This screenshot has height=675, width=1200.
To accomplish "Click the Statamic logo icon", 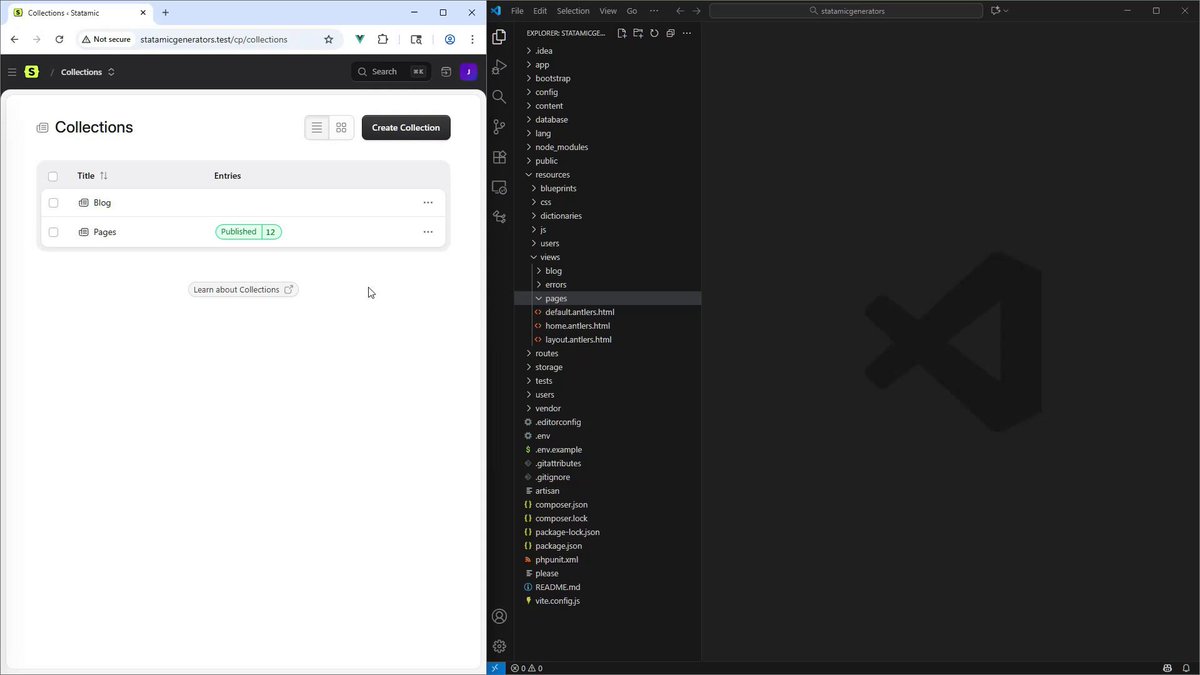I will click(x=32, y=72).
